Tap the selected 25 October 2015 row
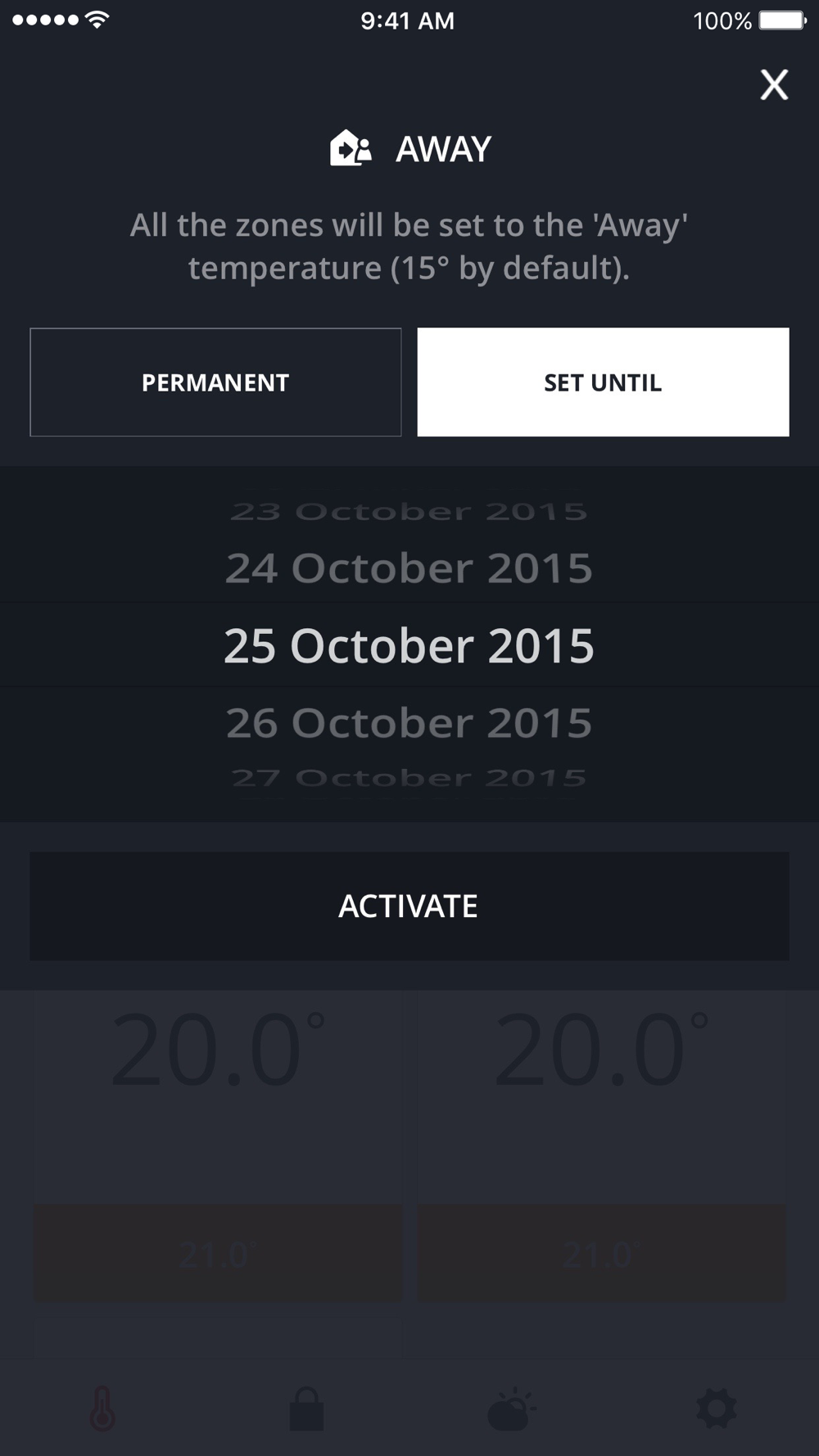The width and height of the screenshot is (819, 1456). 409,645
